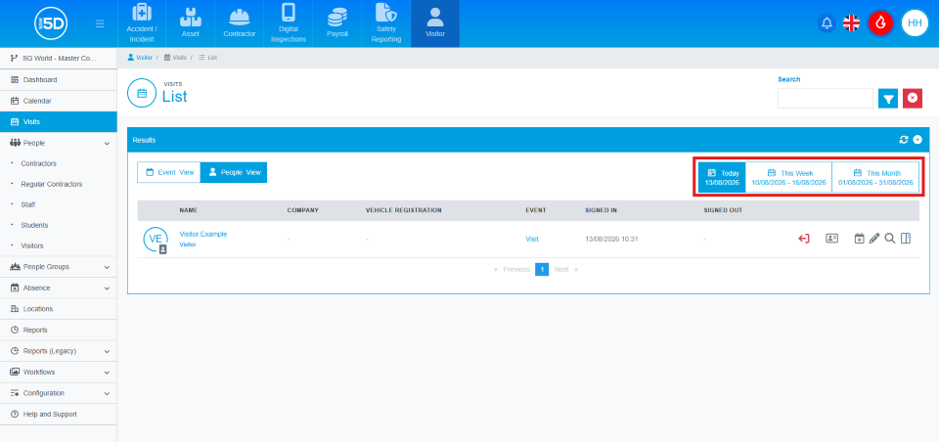The image size is (939, 442).
Task: Edit Visitor Example with pencil icon
Action: pos(874,238)
